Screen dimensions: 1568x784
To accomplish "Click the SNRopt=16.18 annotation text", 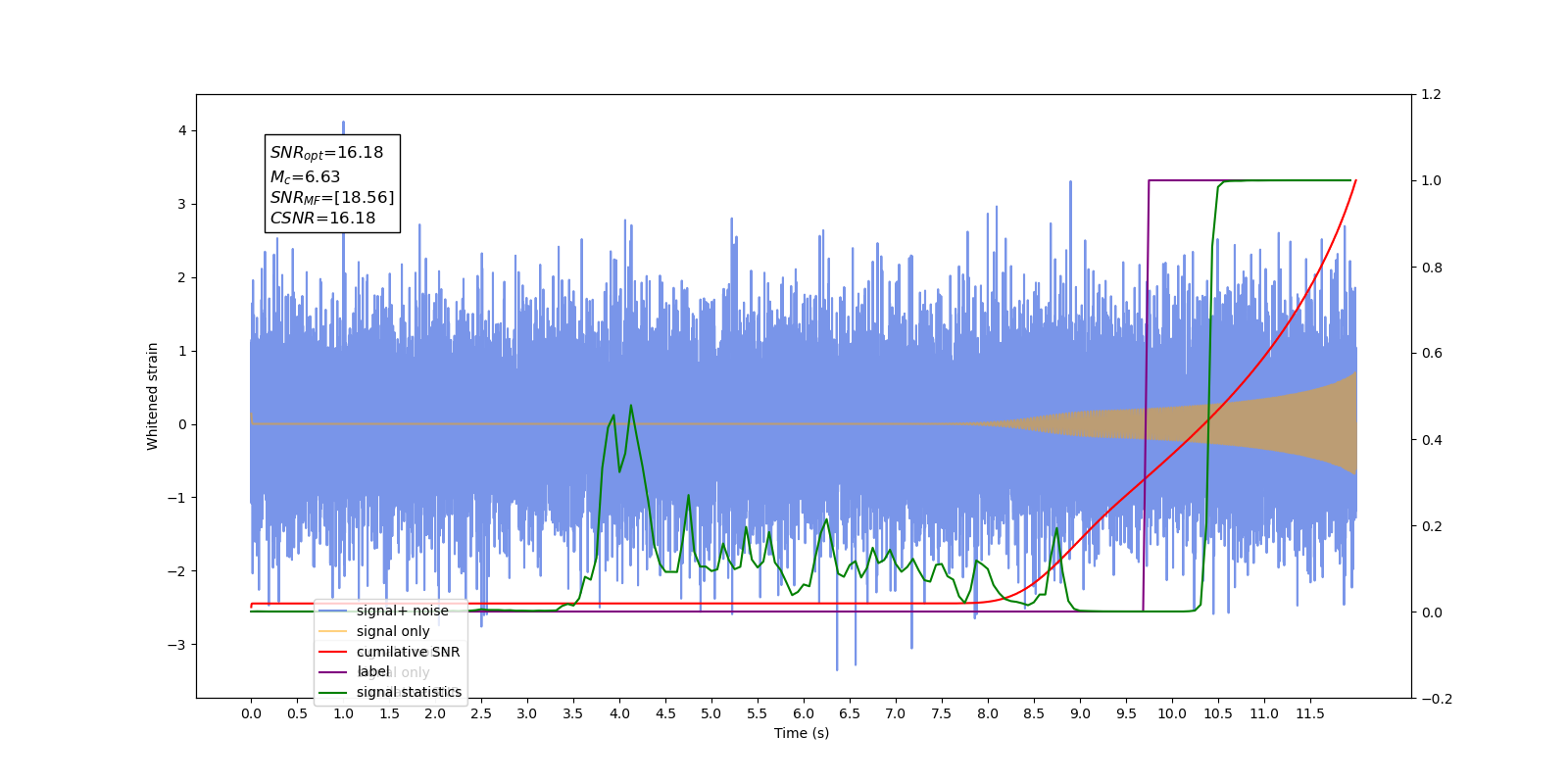I will coord(326,153).
